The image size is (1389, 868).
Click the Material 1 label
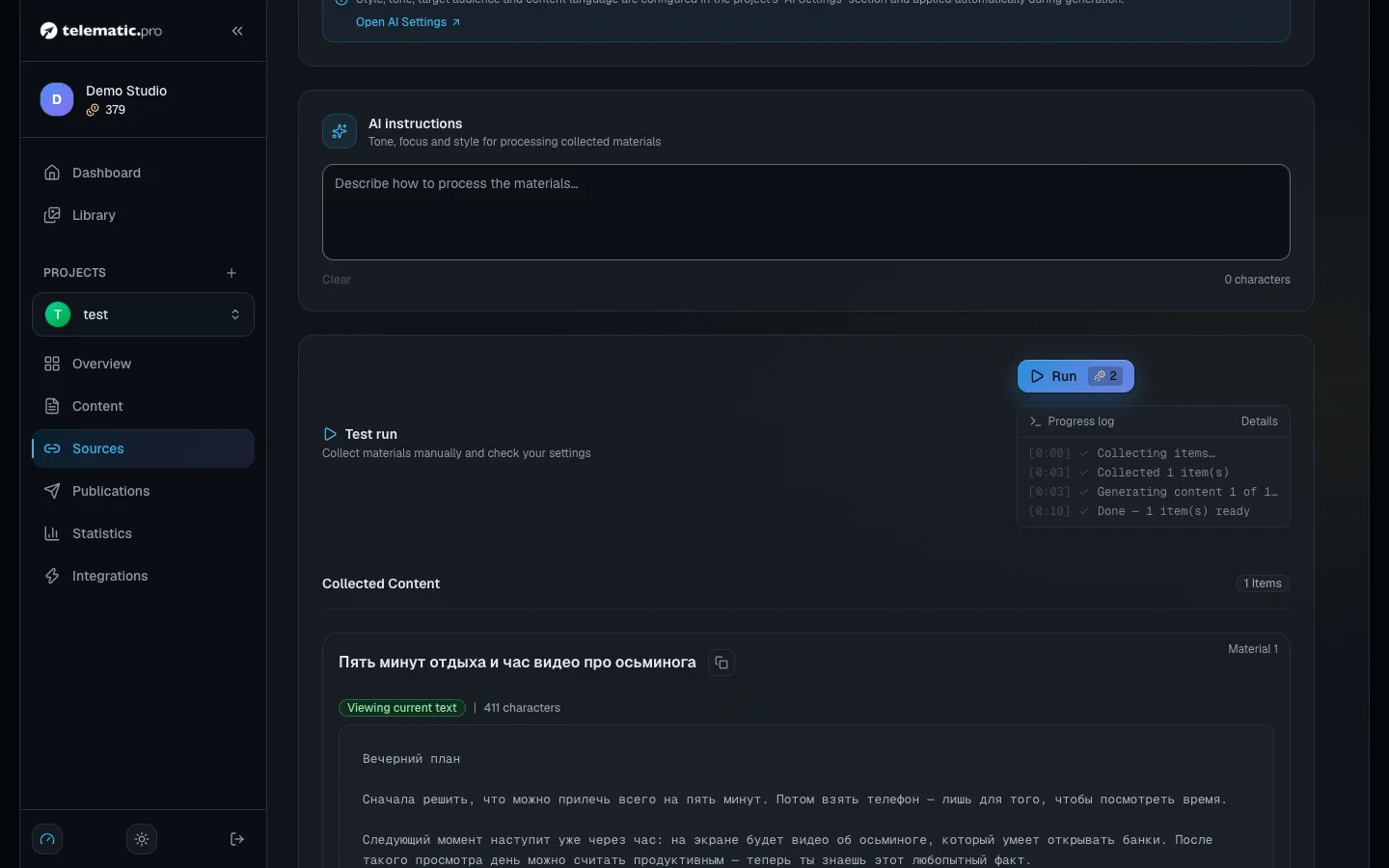[1253, 649]
